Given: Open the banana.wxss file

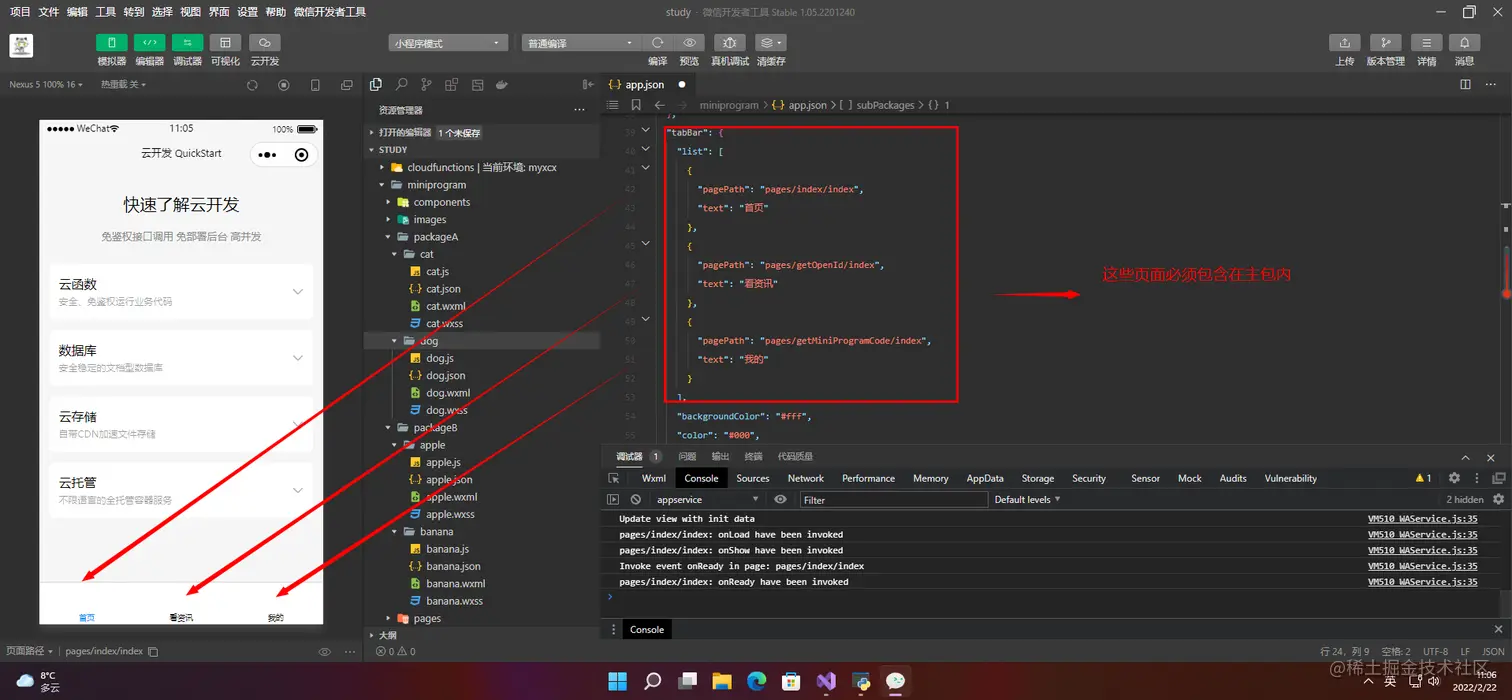Looking at the screenshot, I should click(454, 601).
